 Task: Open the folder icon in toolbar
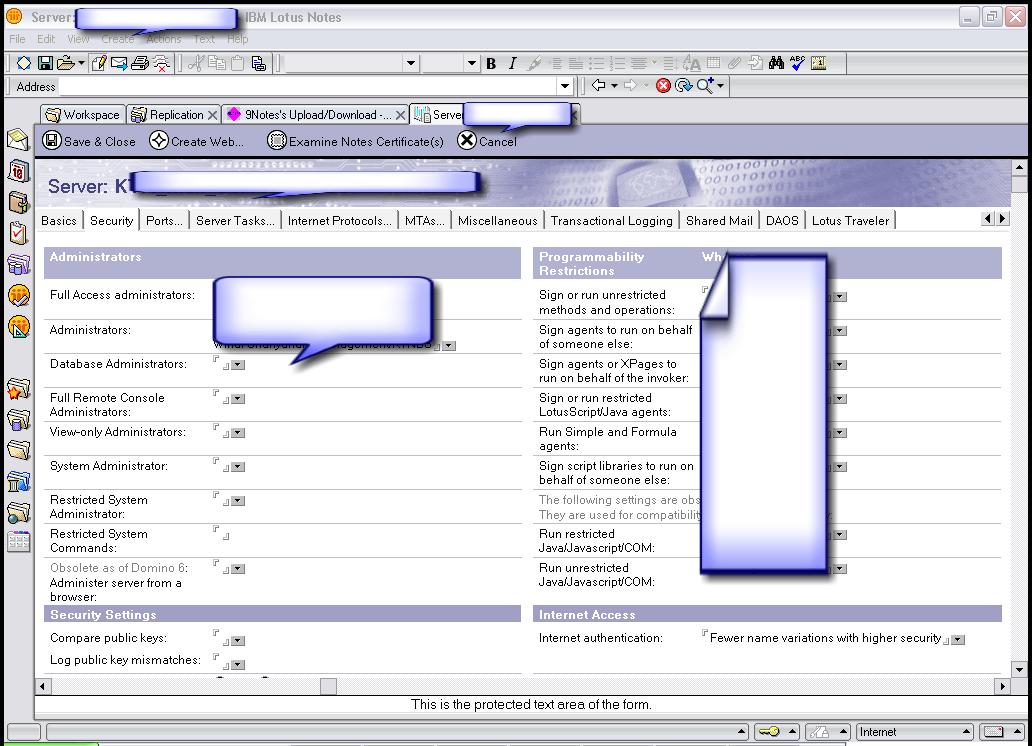click(x=65, y=63)
